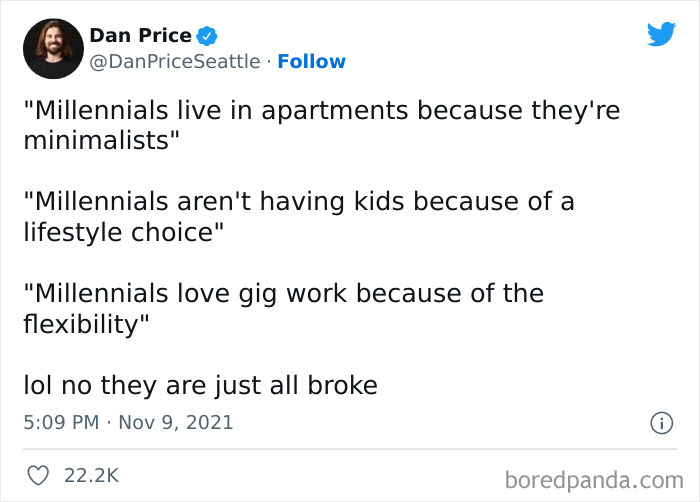The height and width of the screenshot is (502, 700).
Task: Like the tweet with the heart icon
Action: 37,476
